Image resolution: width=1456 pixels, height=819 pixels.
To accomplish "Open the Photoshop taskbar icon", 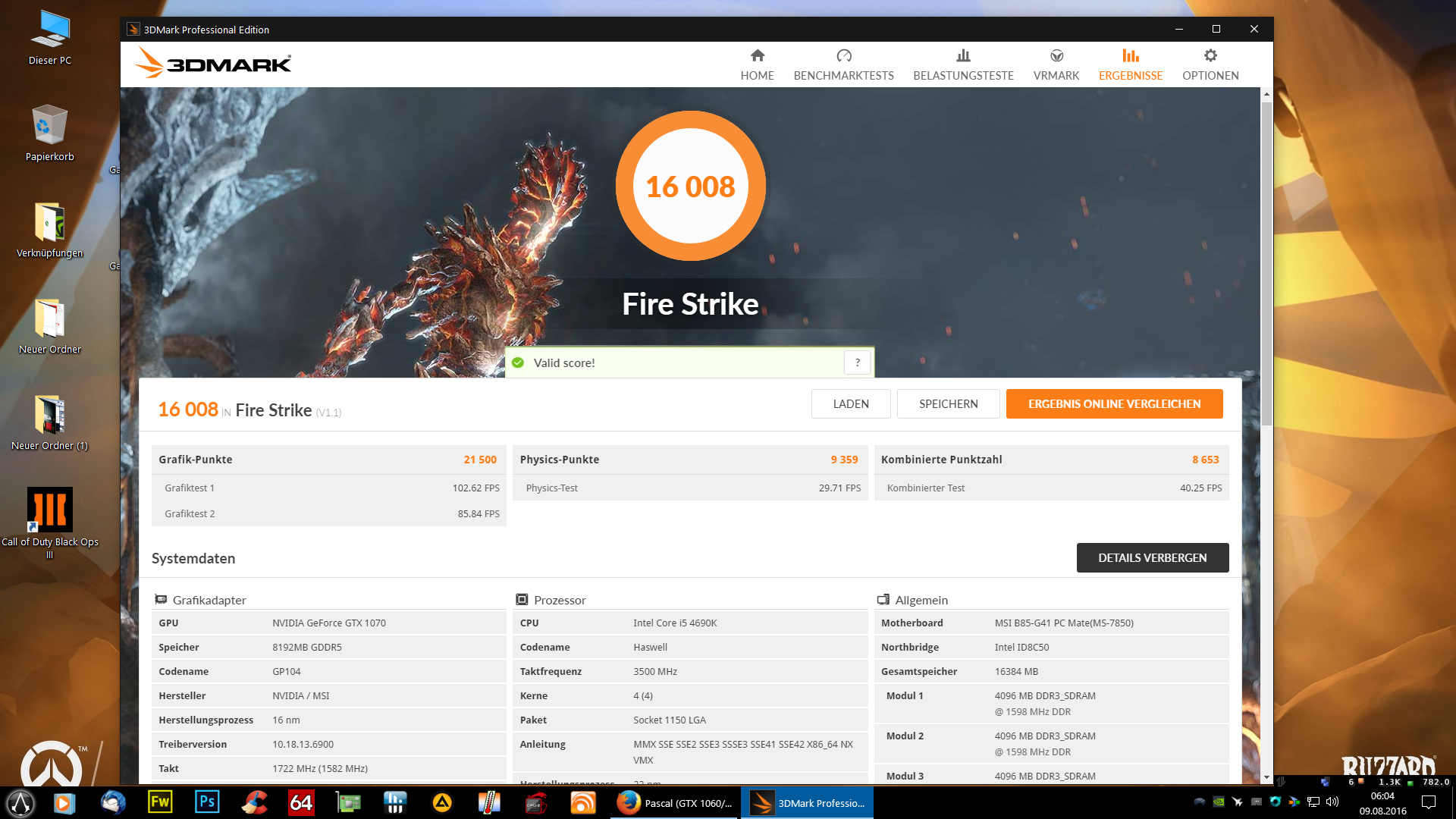I will (207, 802).
